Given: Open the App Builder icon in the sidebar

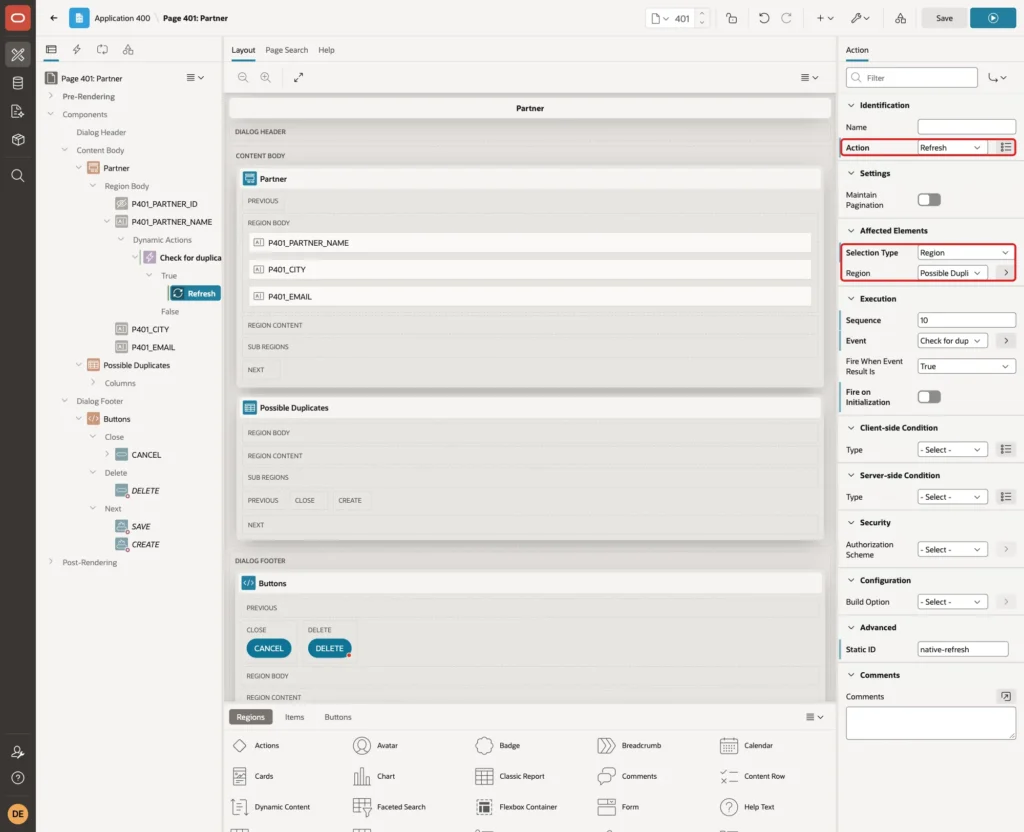Looking at the screenshot, I should click(x=18, y=55).
